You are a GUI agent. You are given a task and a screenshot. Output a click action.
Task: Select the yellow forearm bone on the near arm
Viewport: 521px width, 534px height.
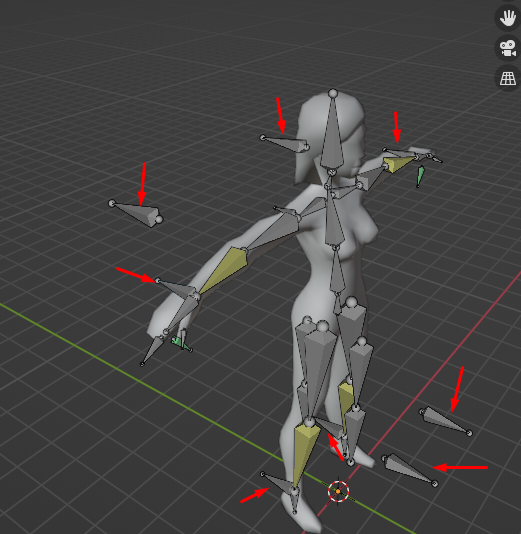click(224, 270)
